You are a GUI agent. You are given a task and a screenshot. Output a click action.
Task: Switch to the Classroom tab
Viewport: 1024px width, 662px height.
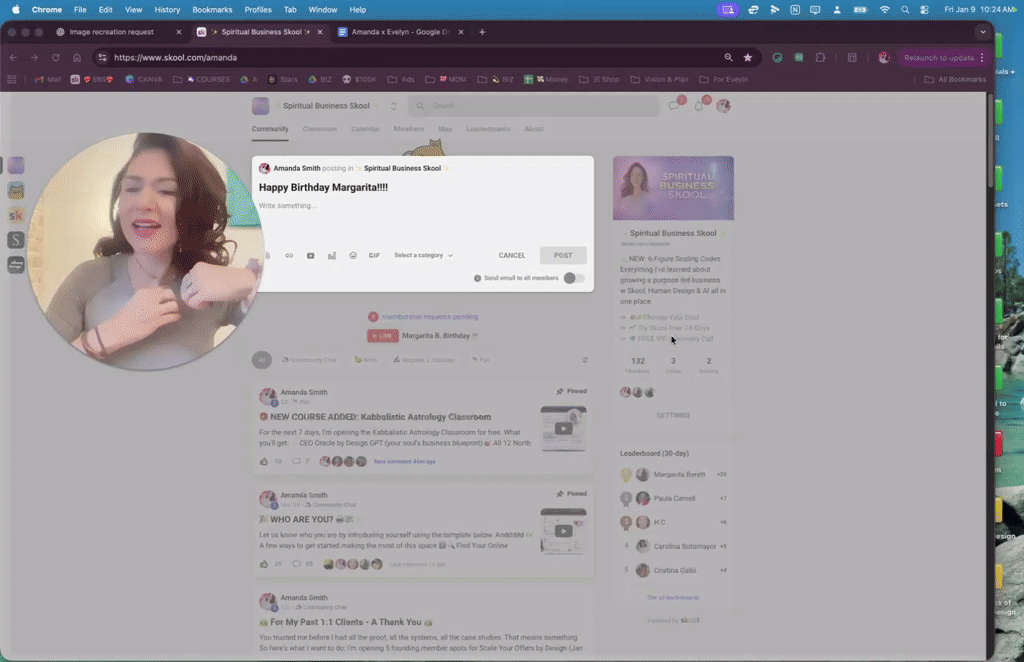319,129
